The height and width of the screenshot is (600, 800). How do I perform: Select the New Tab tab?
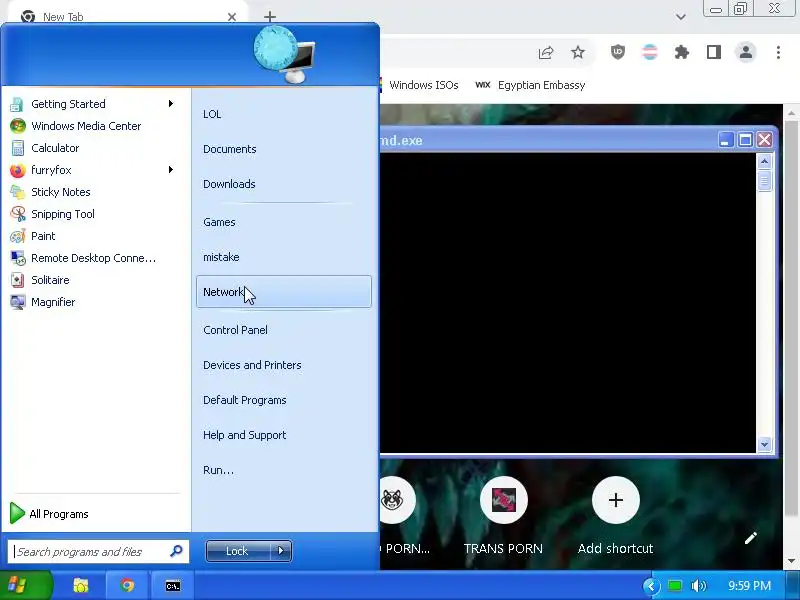[x=128, y=17]
